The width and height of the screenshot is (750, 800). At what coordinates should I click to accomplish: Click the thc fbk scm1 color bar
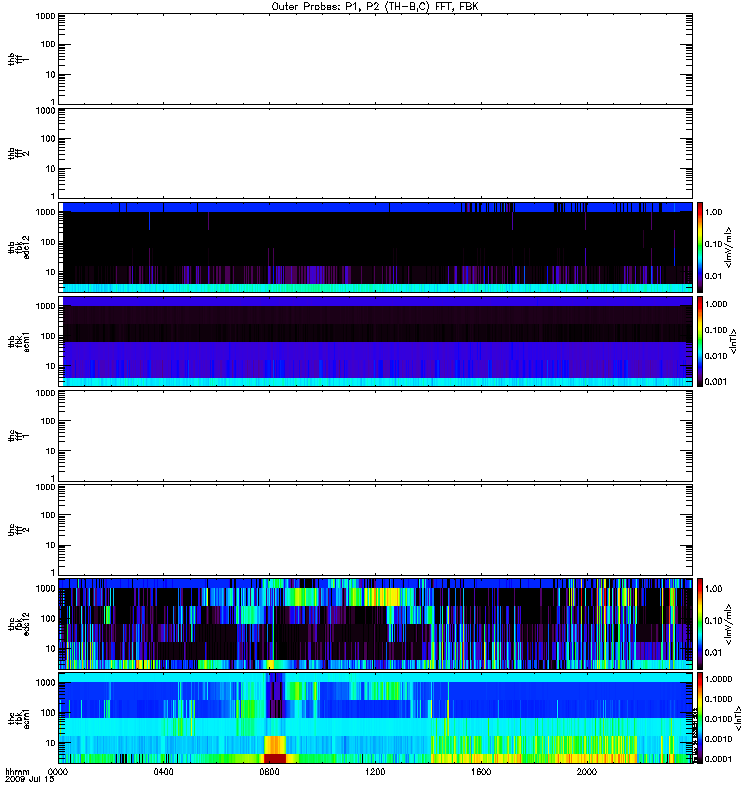pyautogui.click(x=700, y=718)
